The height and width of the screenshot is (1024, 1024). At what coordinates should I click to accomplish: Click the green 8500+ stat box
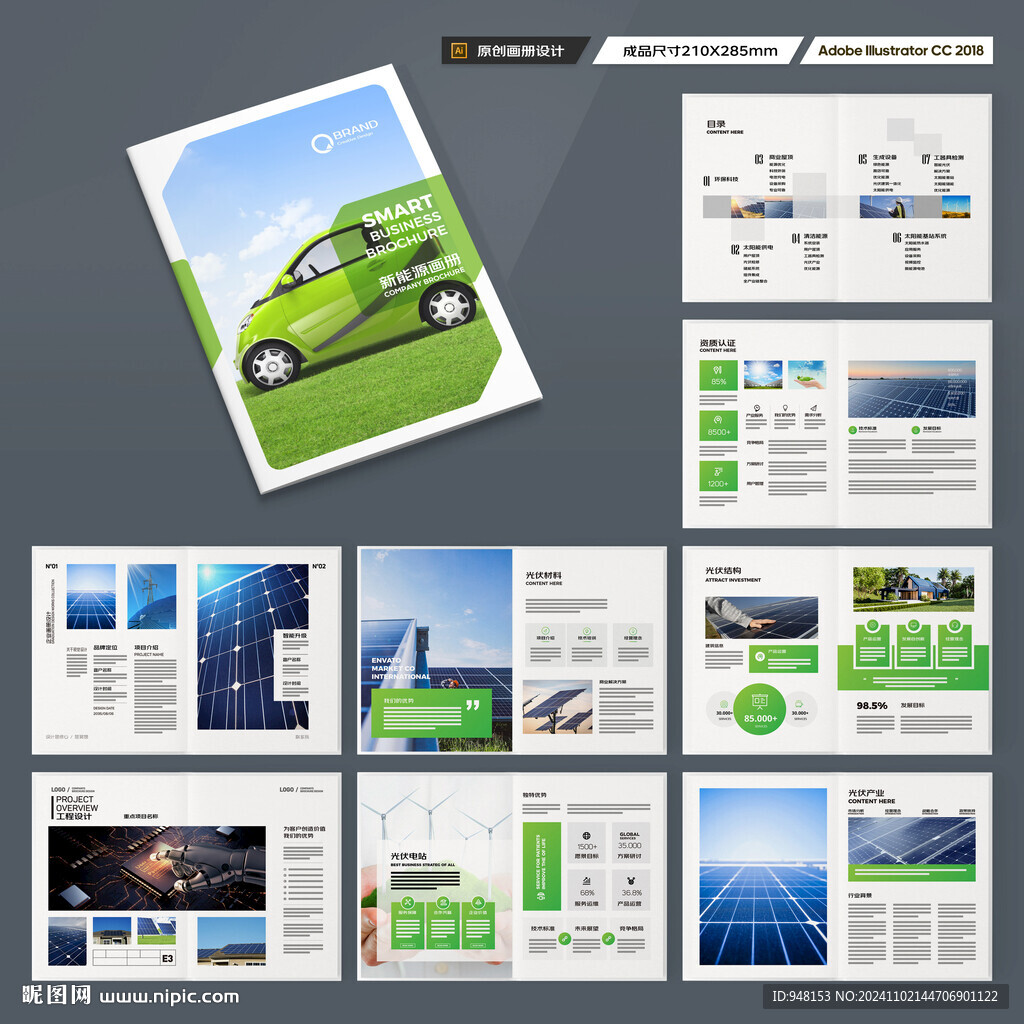(718, 426)
